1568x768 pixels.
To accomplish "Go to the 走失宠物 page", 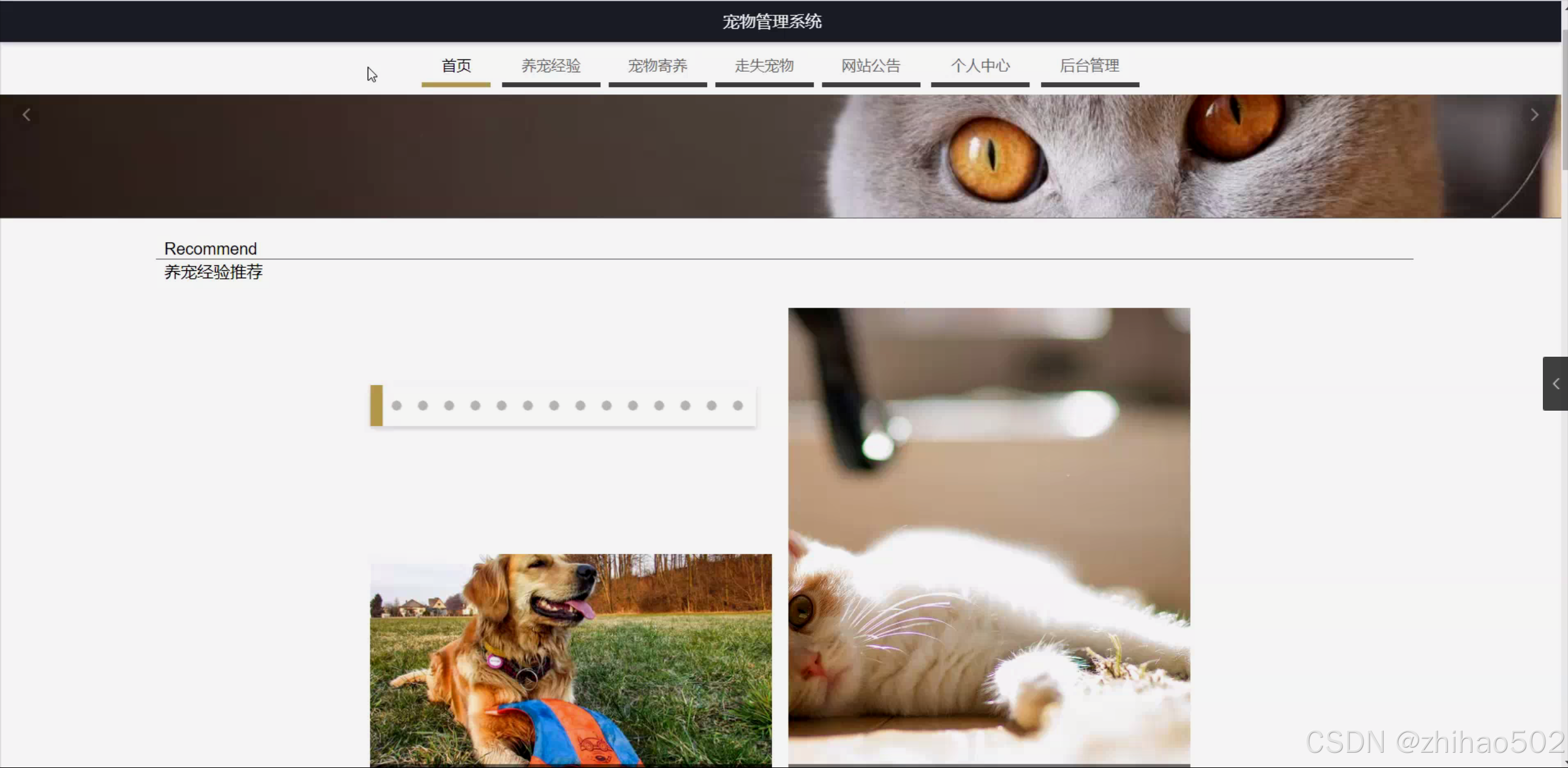I will (763, 66).
